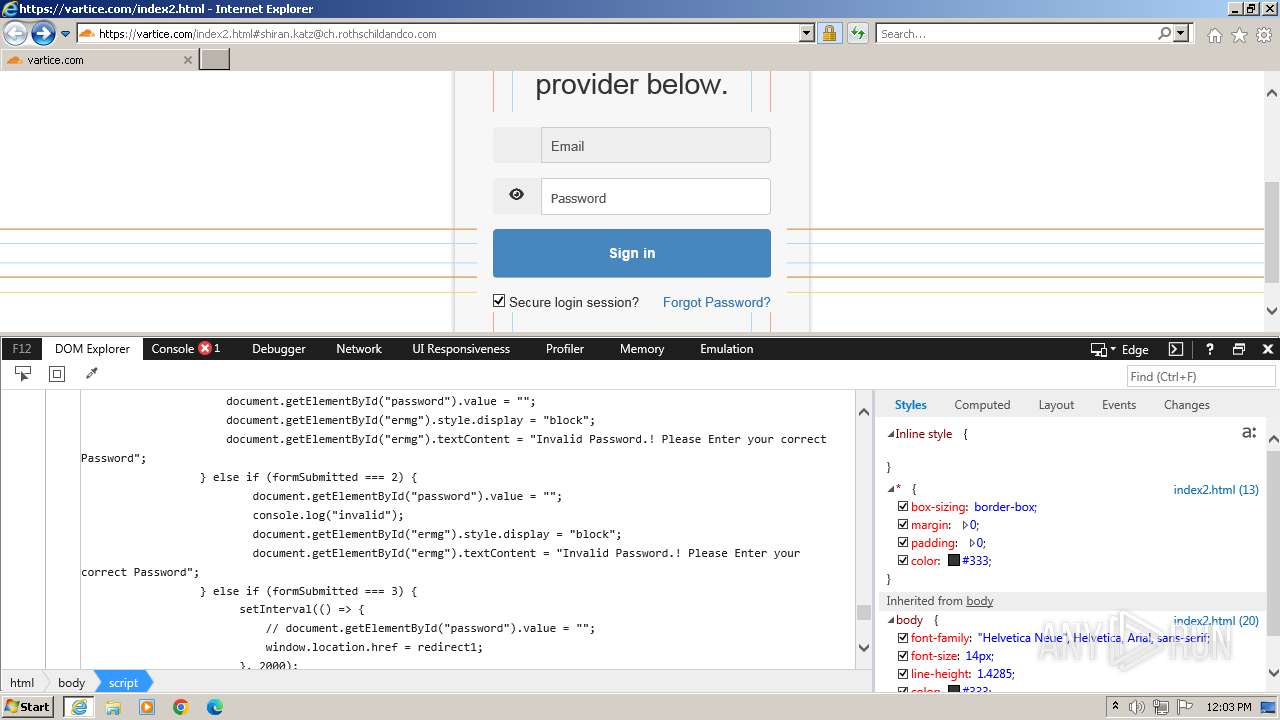The image size is (1280, 720).
Task: Open the Home page icon
Action: (1214, 35)
